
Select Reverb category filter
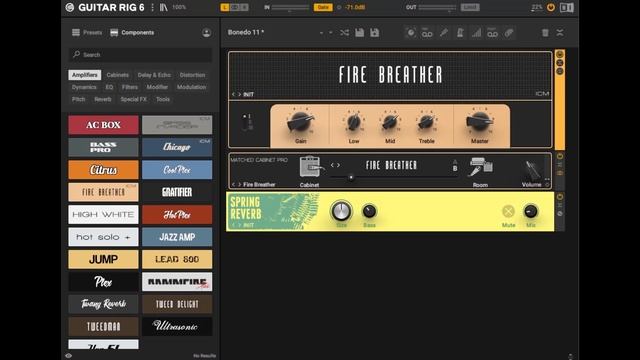103,99
